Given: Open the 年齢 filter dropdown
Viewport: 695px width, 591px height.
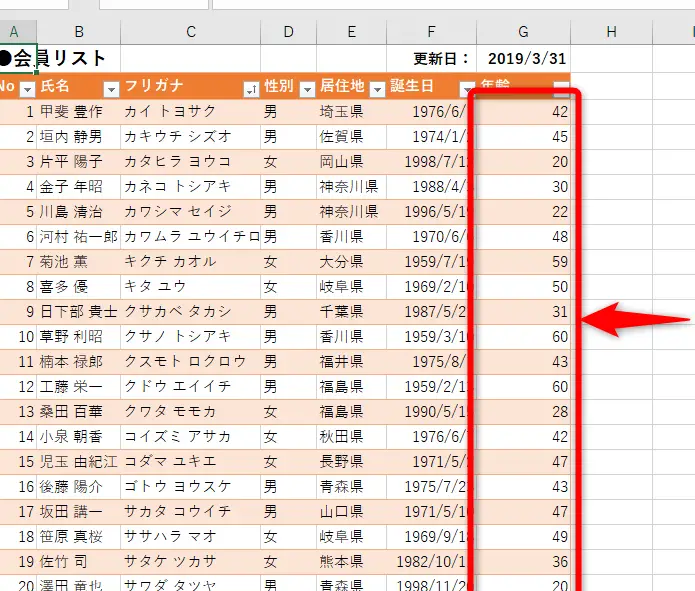Looking at the screenshot, I should tap(561, 87).
